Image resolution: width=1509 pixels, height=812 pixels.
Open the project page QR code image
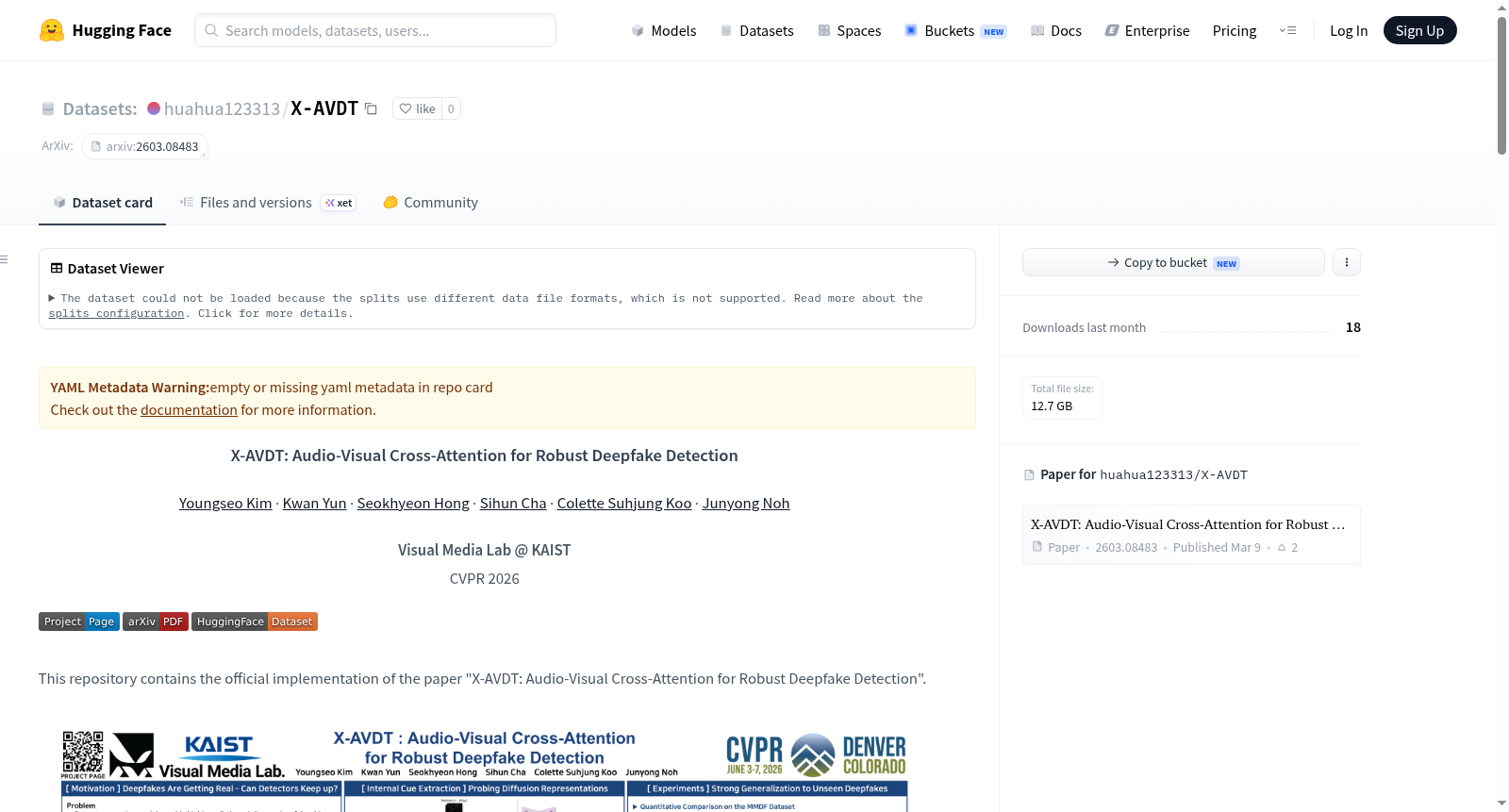pyautogui.click(x=83, y=752)
